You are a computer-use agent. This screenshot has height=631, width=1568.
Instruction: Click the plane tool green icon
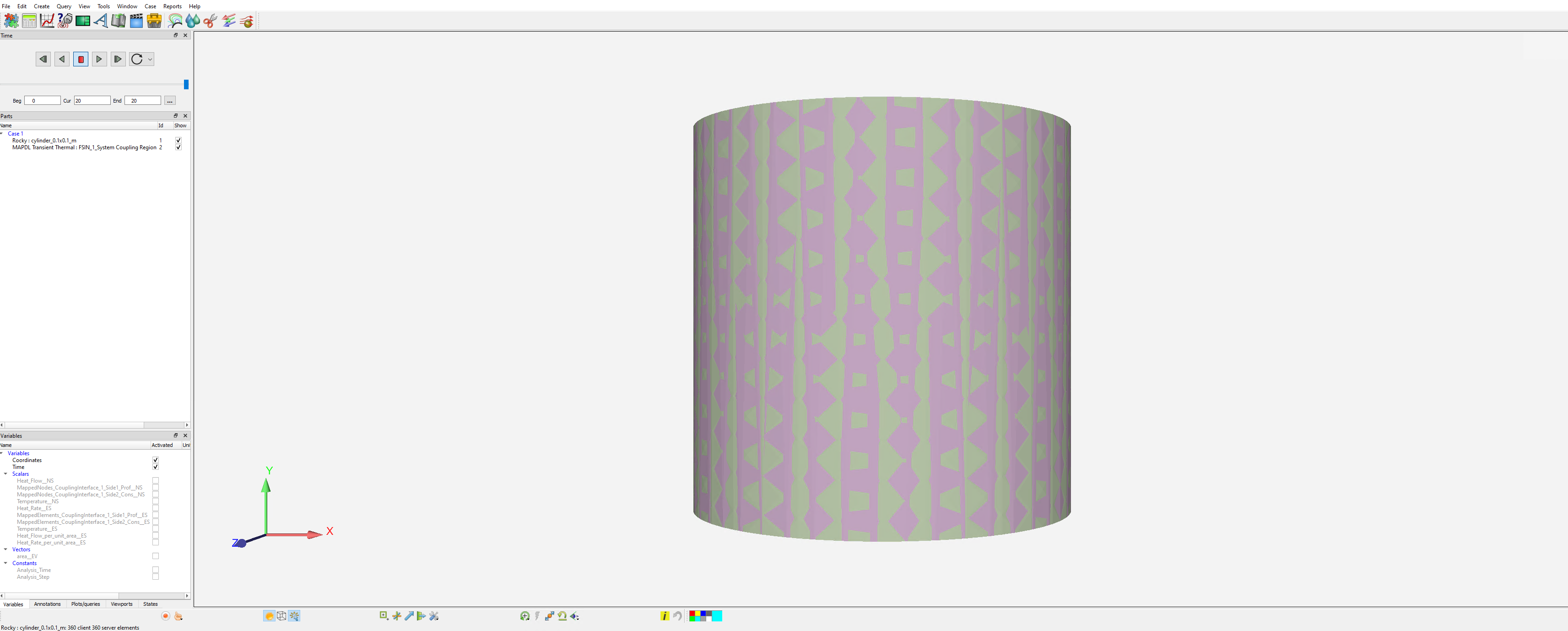[421, 616]
